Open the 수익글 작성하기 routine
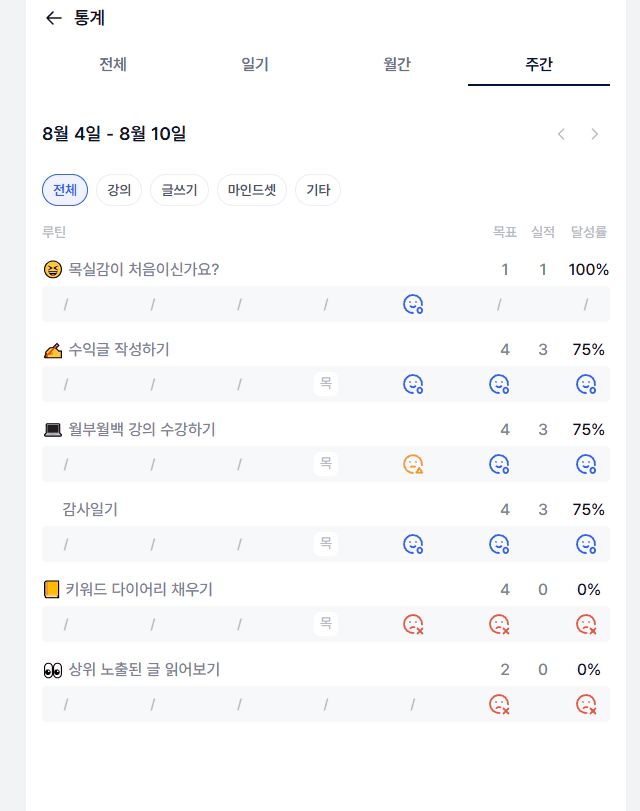Viewport: 640px width, 811px height. pos(119,349)
